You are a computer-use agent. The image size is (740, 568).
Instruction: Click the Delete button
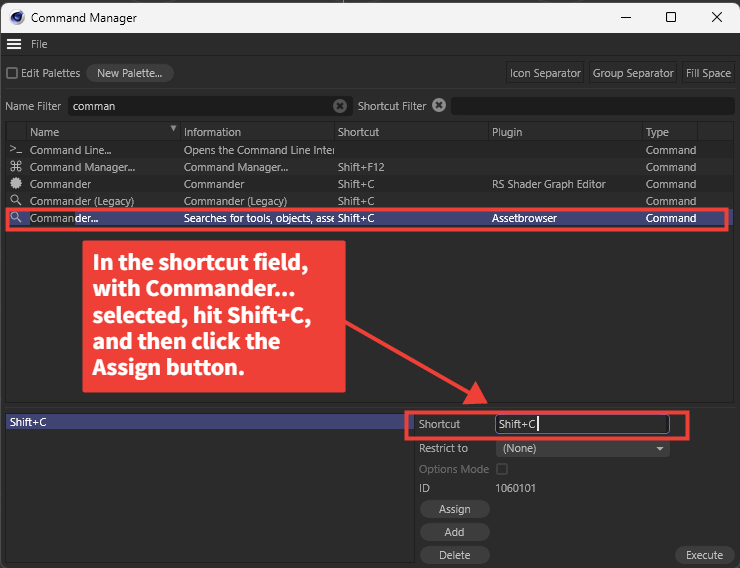(x=454, y=555)
